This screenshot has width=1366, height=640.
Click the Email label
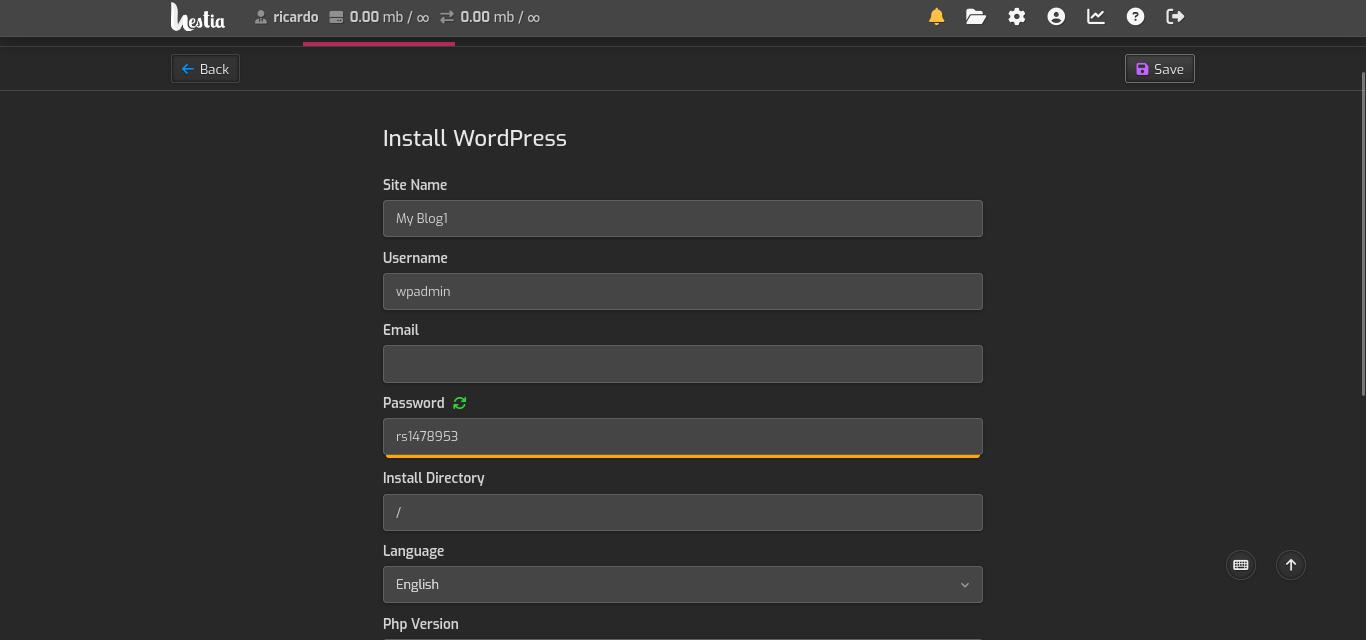[401, 330]
